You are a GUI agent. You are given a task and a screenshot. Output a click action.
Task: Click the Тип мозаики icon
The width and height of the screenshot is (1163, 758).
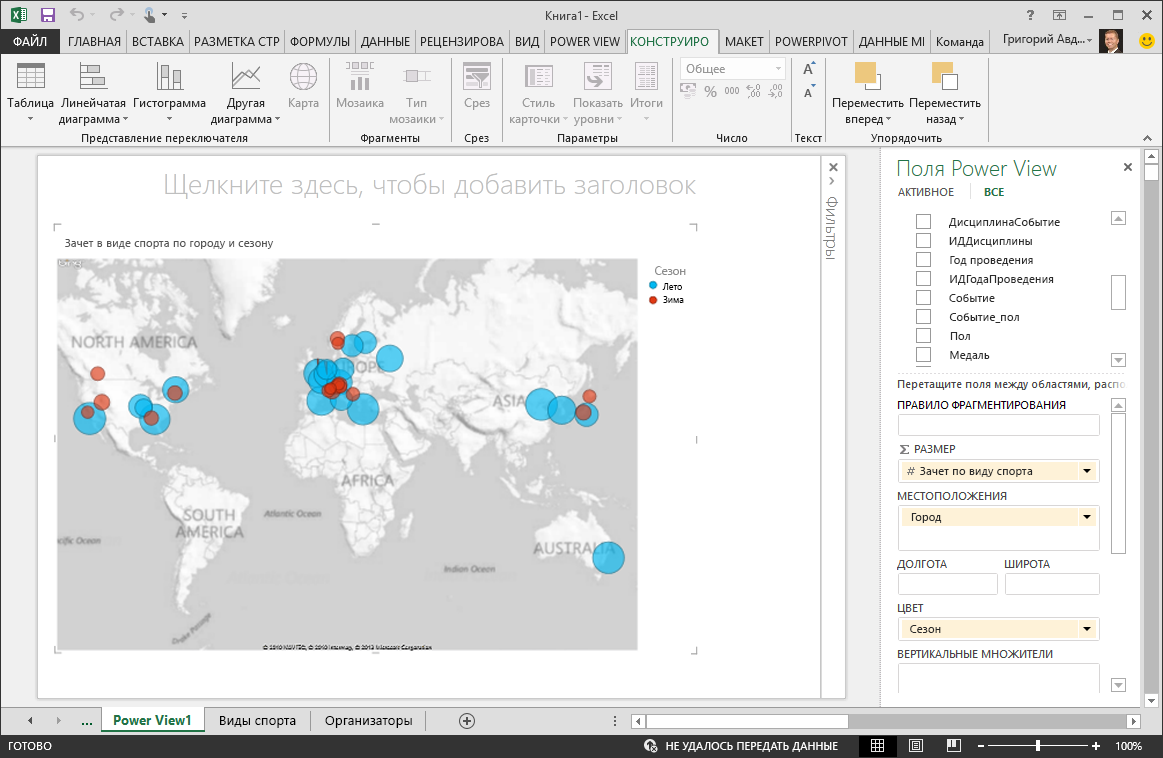coord(416,76)
